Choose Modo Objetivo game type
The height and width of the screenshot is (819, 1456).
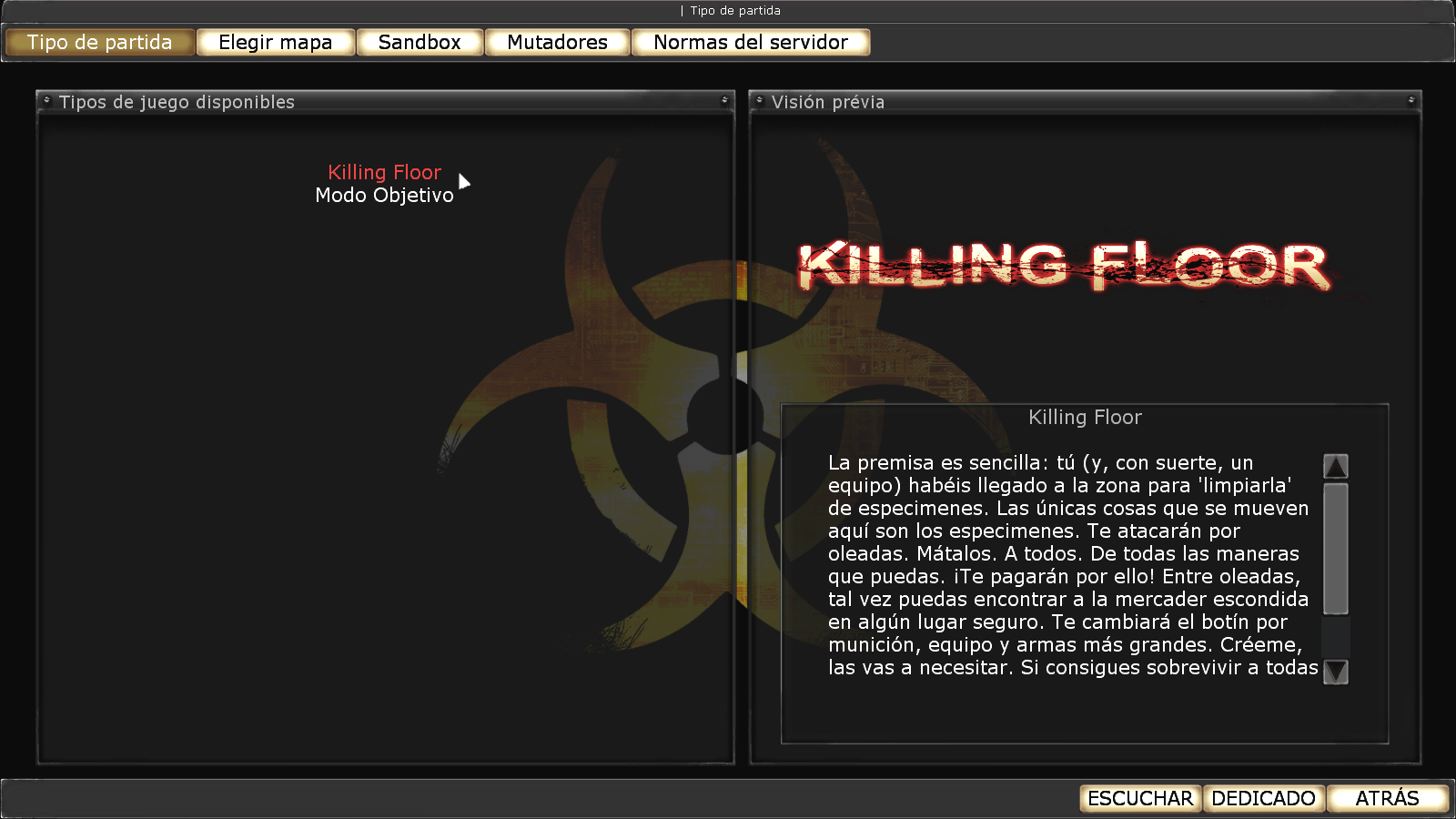coord(384,195)
